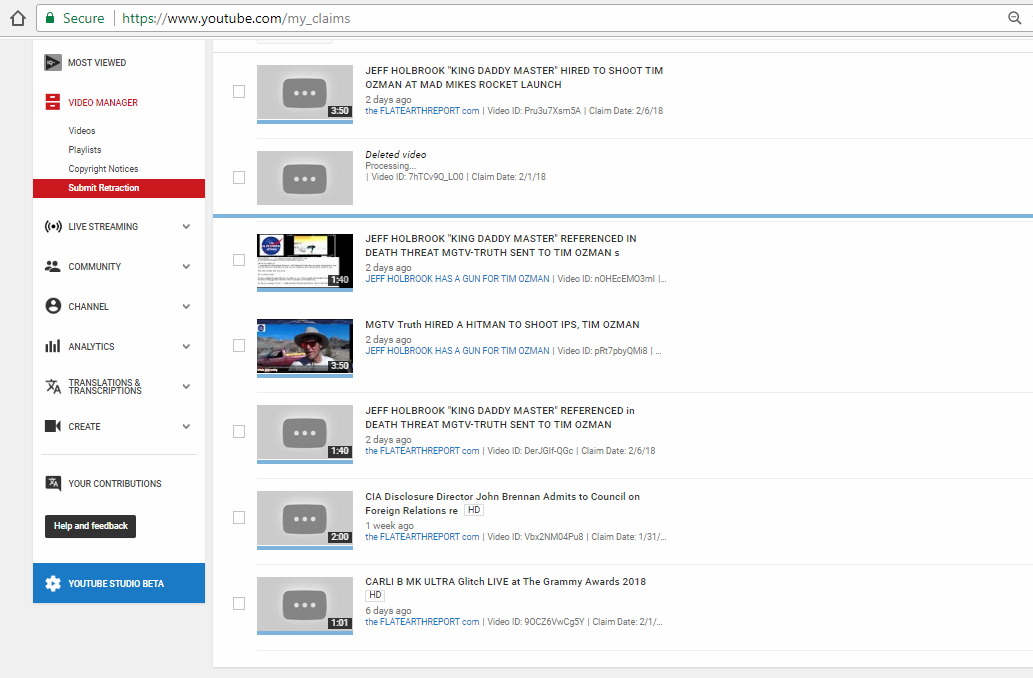Expand Translations & Transcriptions chevron
This screenshot has width=1033, height=678.
coord(186,386)
